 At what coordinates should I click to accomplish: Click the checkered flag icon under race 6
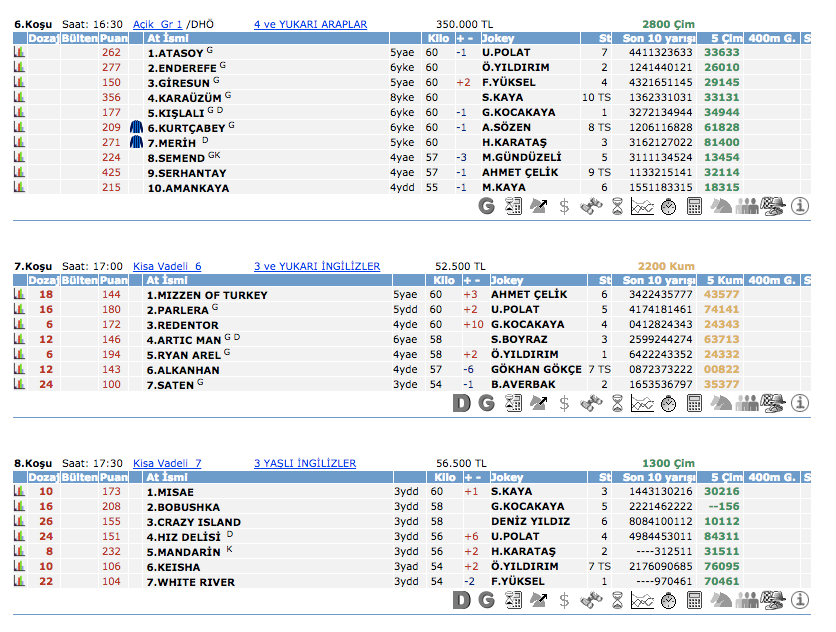[773, 206]
